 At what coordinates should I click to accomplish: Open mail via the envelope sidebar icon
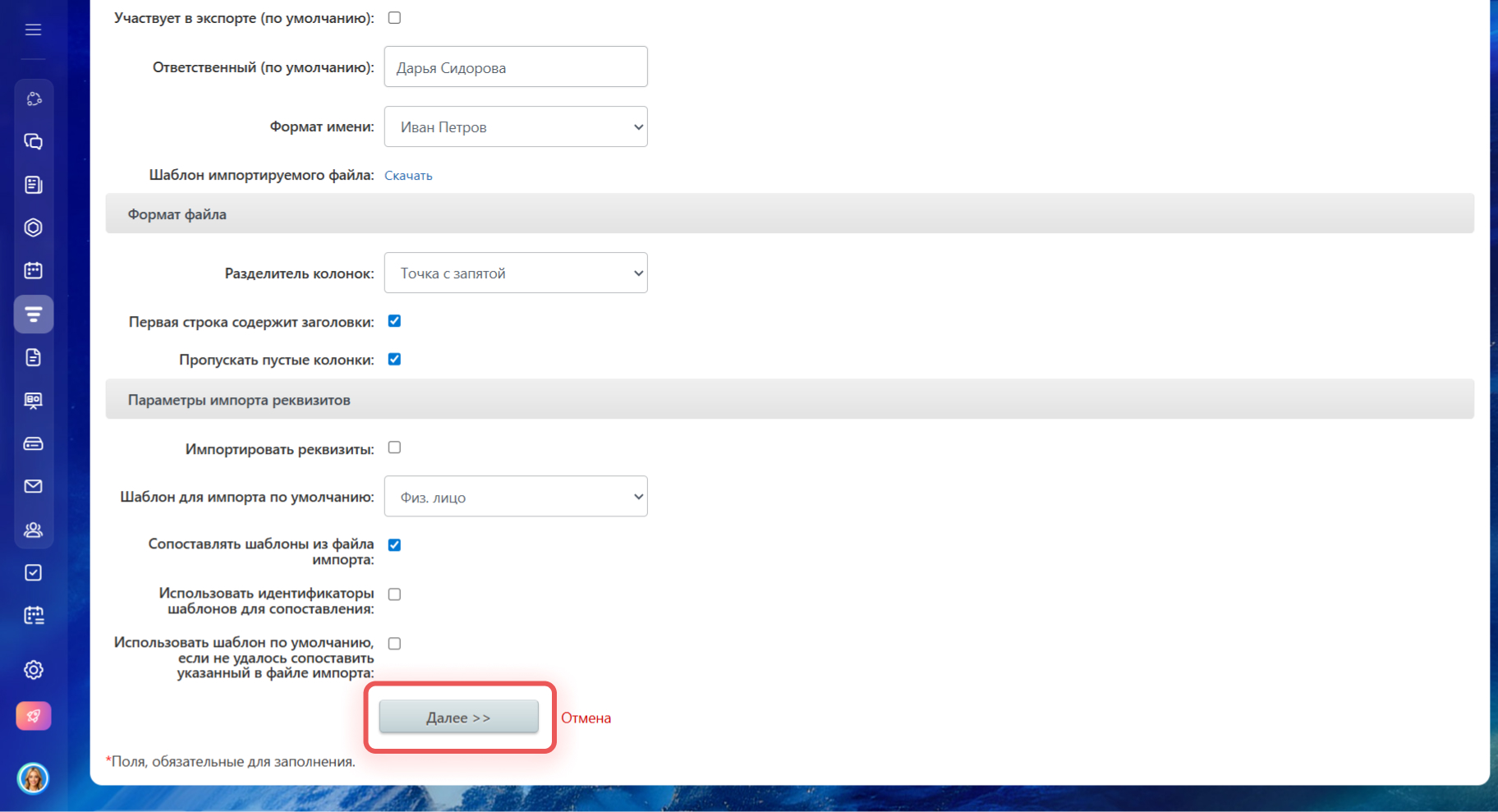33,487
